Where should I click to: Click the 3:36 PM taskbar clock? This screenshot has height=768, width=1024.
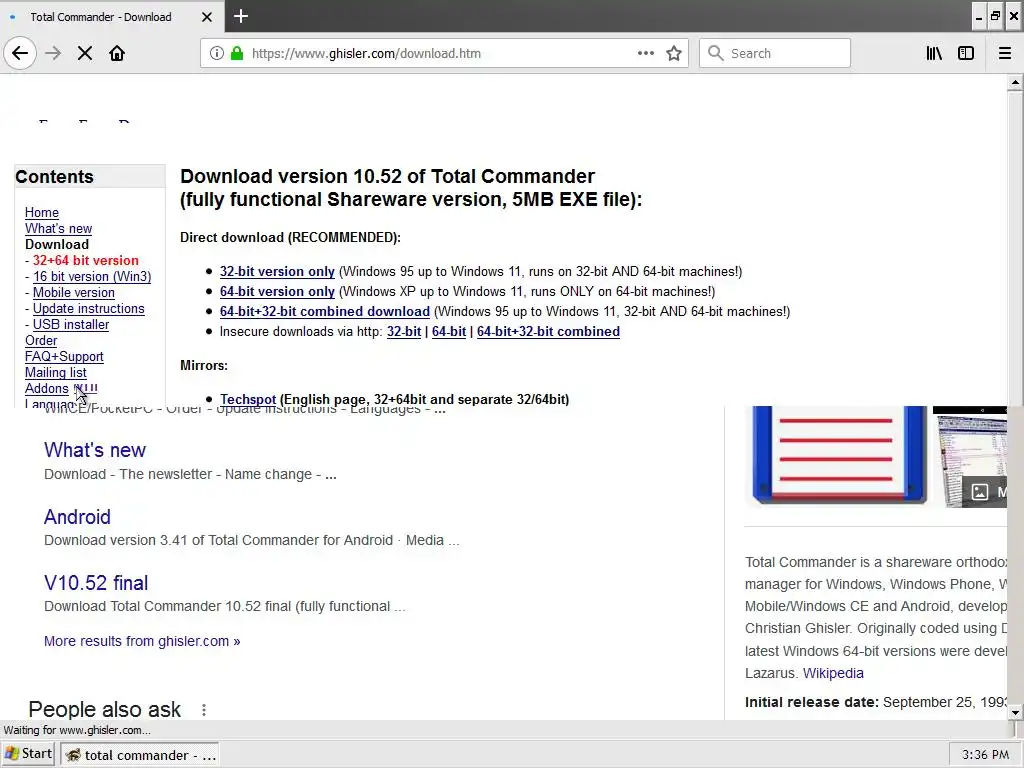pos(985,755)
